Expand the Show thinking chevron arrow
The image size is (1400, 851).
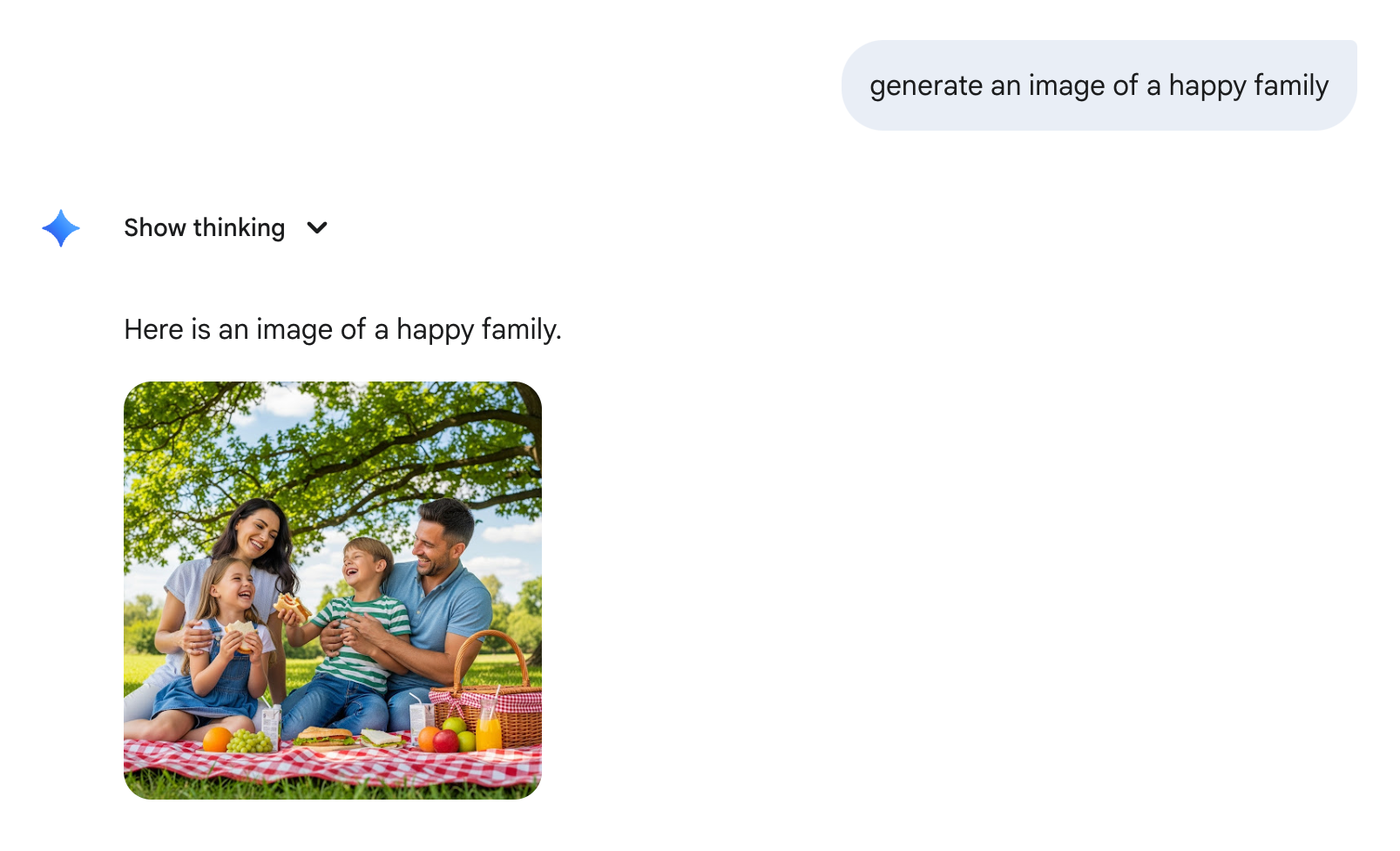click(317, 228)
